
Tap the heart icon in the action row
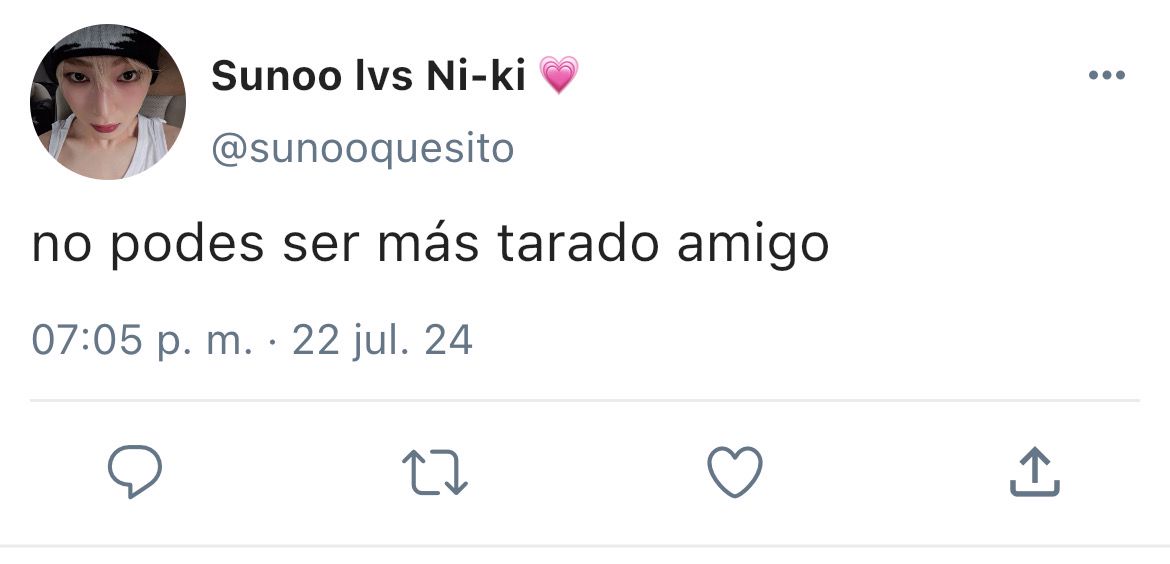[x=735, y=472]
